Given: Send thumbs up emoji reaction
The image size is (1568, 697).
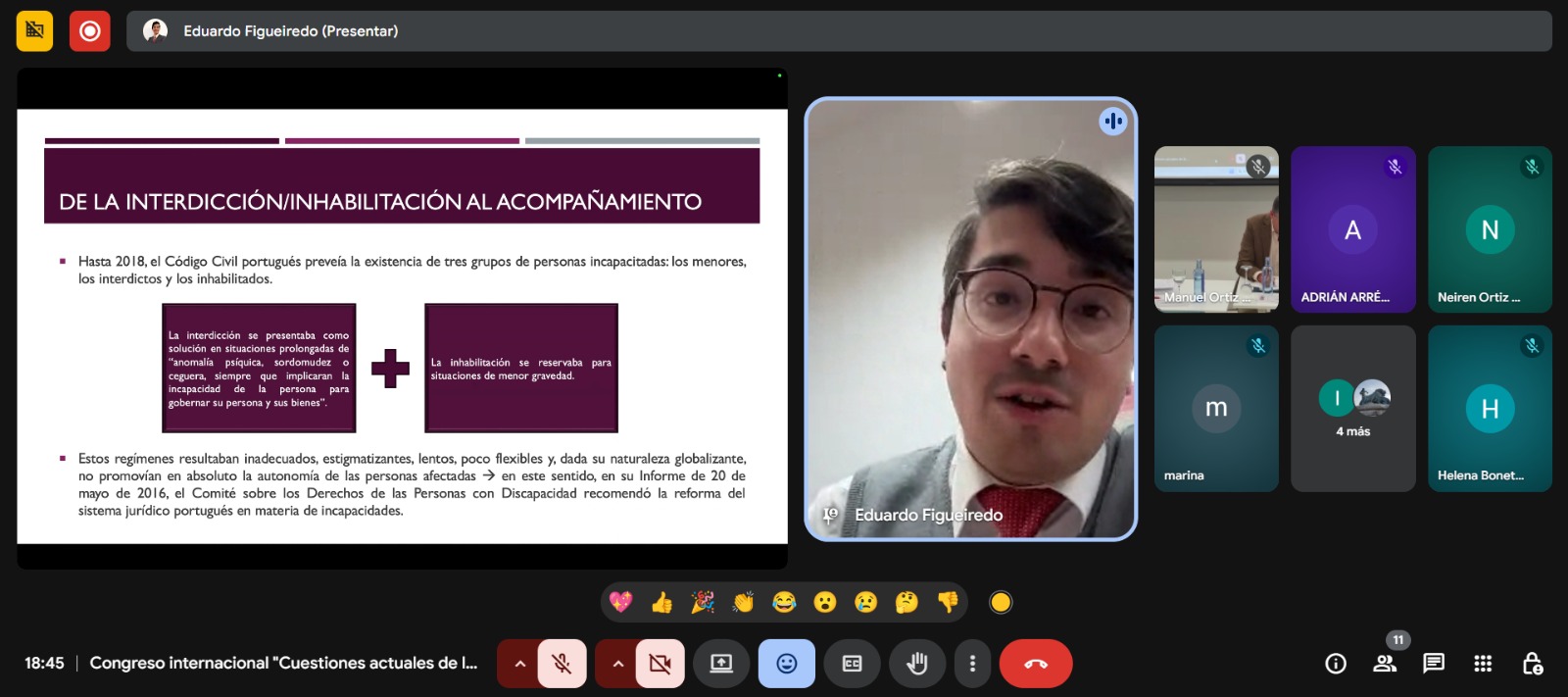Looking at the screenshot, I should [x=661, y=602].
